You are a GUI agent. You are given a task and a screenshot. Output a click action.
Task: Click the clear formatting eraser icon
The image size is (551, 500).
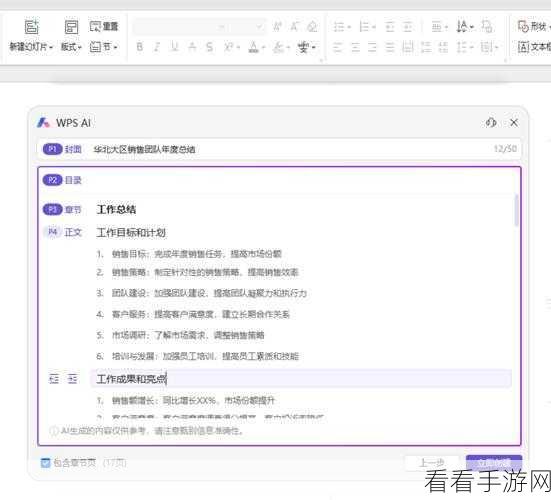coord(312,27)
